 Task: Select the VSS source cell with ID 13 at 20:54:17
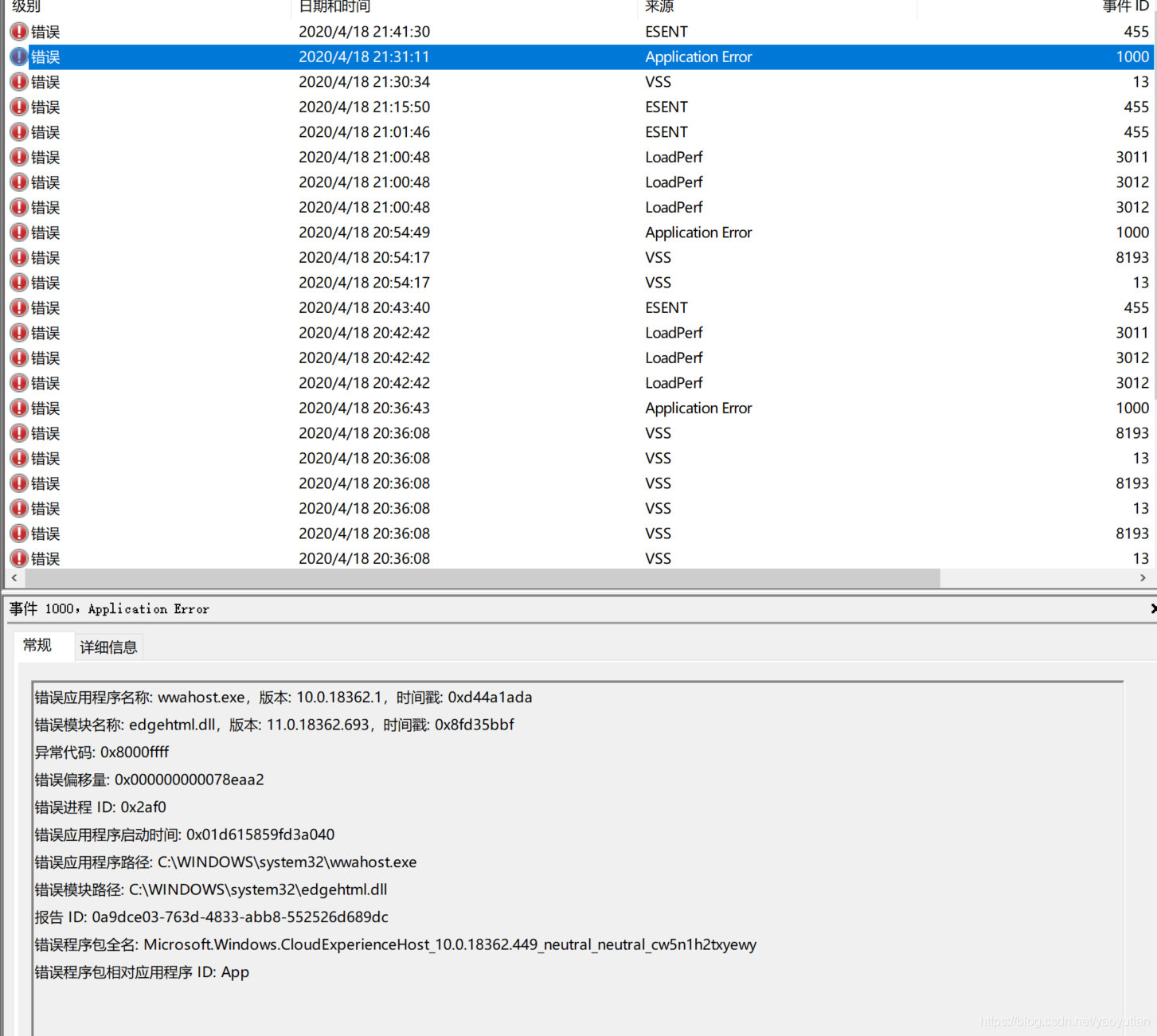(659, 283)
